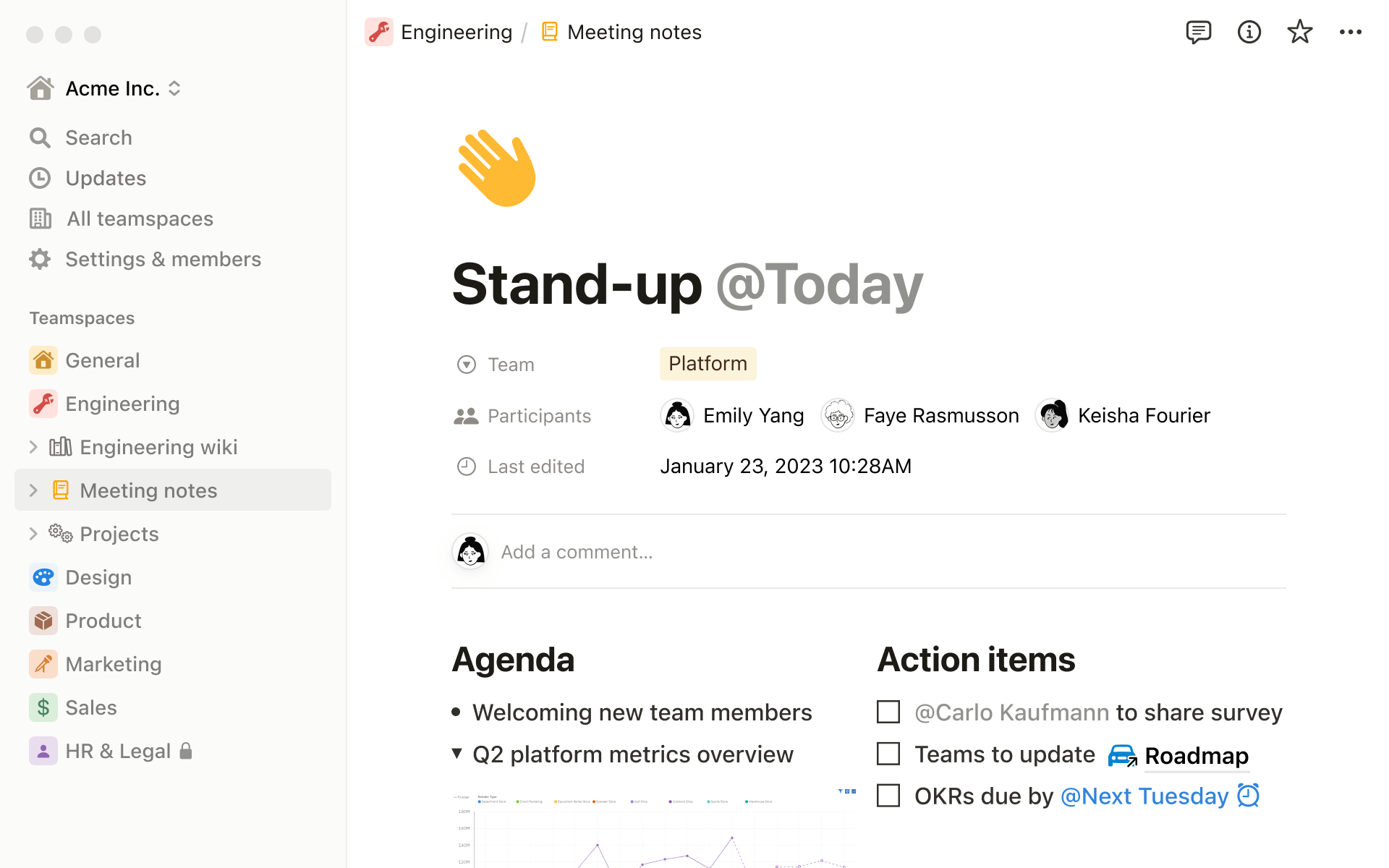Click the @Next Tuesday date link
Screen dimensions: 1389x868
[x=1144, y=795]
